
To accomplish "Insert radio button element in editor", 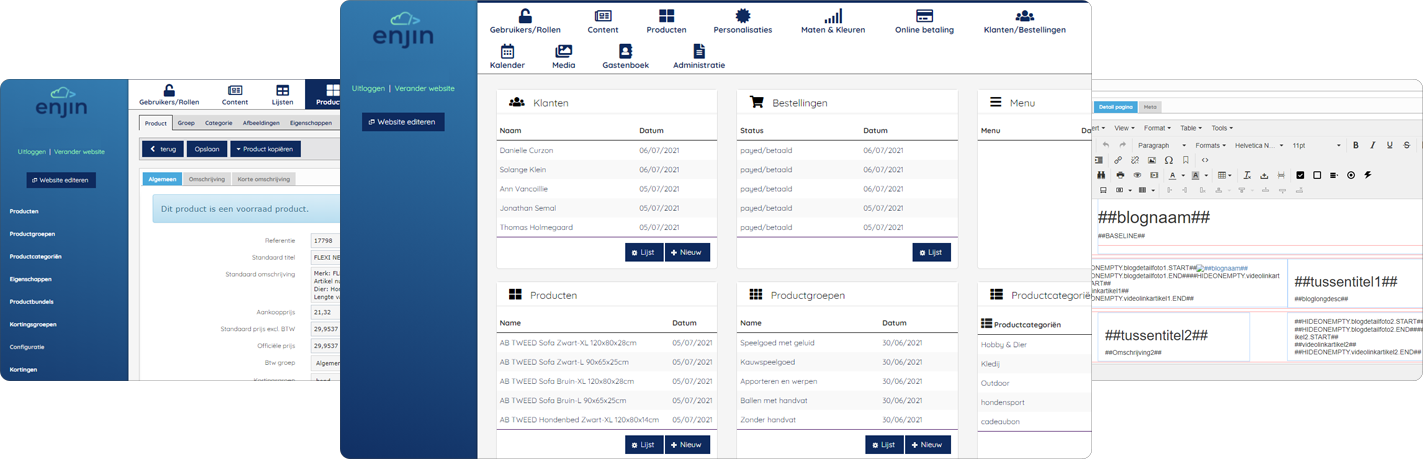I will 1351,175.
